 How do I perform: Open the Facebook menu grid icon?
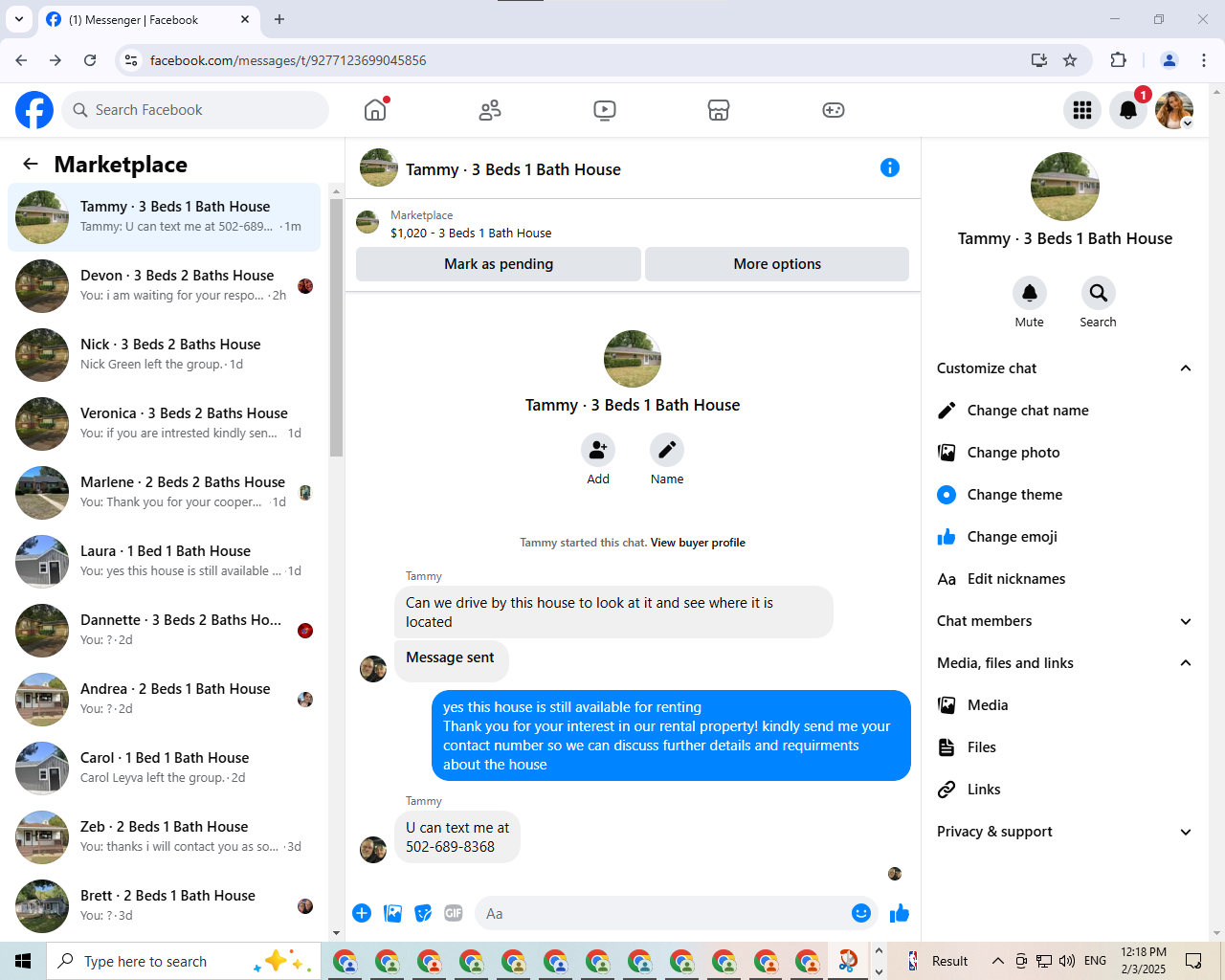tap(1082, 110)
